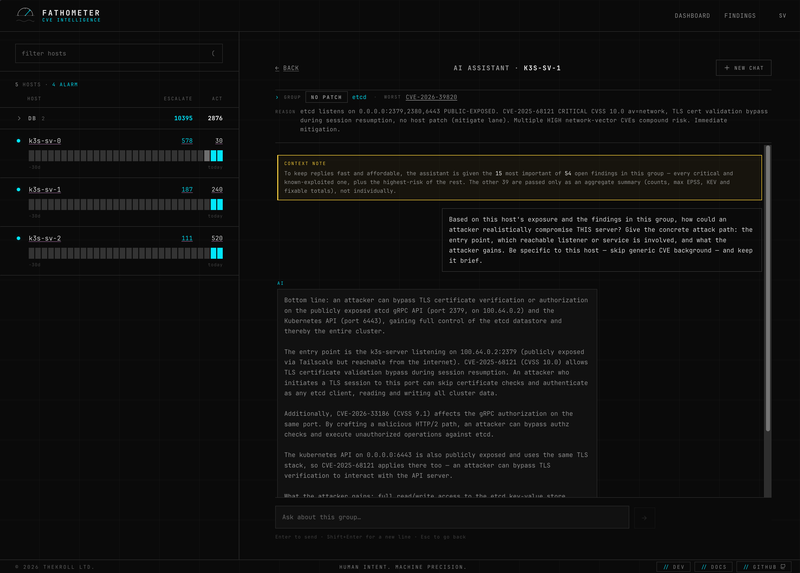Open act count 30 for k3s-sv-0
The image size is (800, 573).
click(x=218, y=141)
